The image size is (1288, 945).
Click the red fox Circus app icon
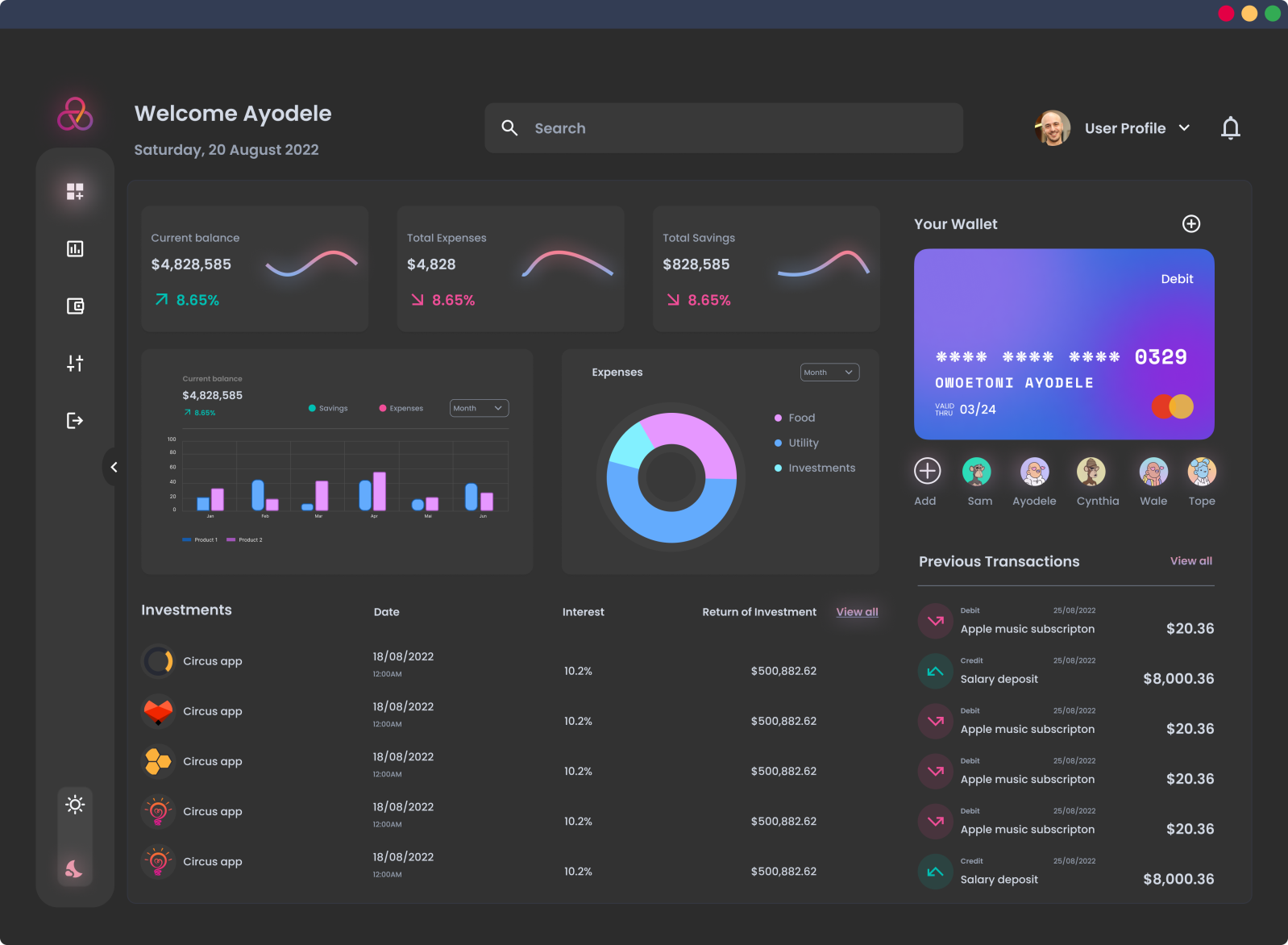[158, 711]
